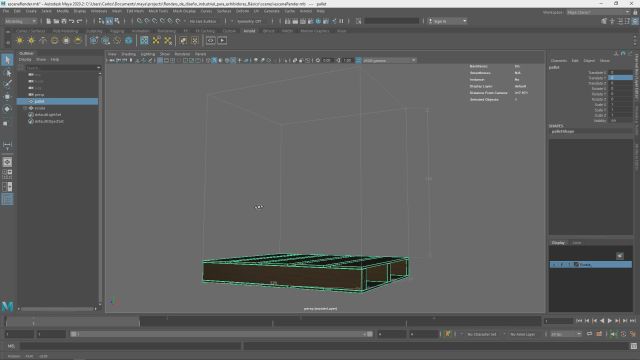Screen dimensions: 640x360
Task: Click the Play forwards playback button
Action: [x=610, y=321]
